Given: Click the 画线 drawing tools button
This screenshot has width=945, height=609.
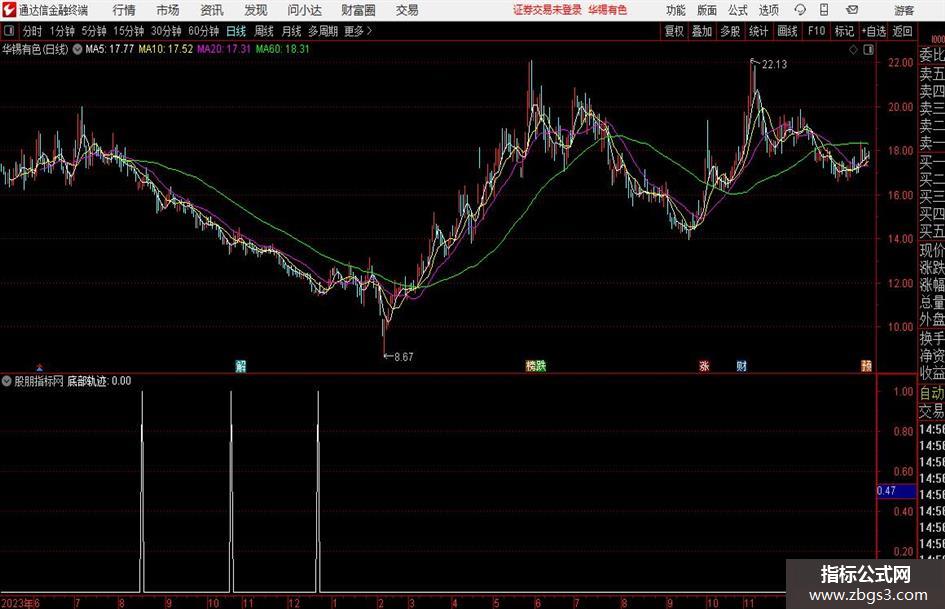Looking at the screenshot, I should [x=787, y=31].
